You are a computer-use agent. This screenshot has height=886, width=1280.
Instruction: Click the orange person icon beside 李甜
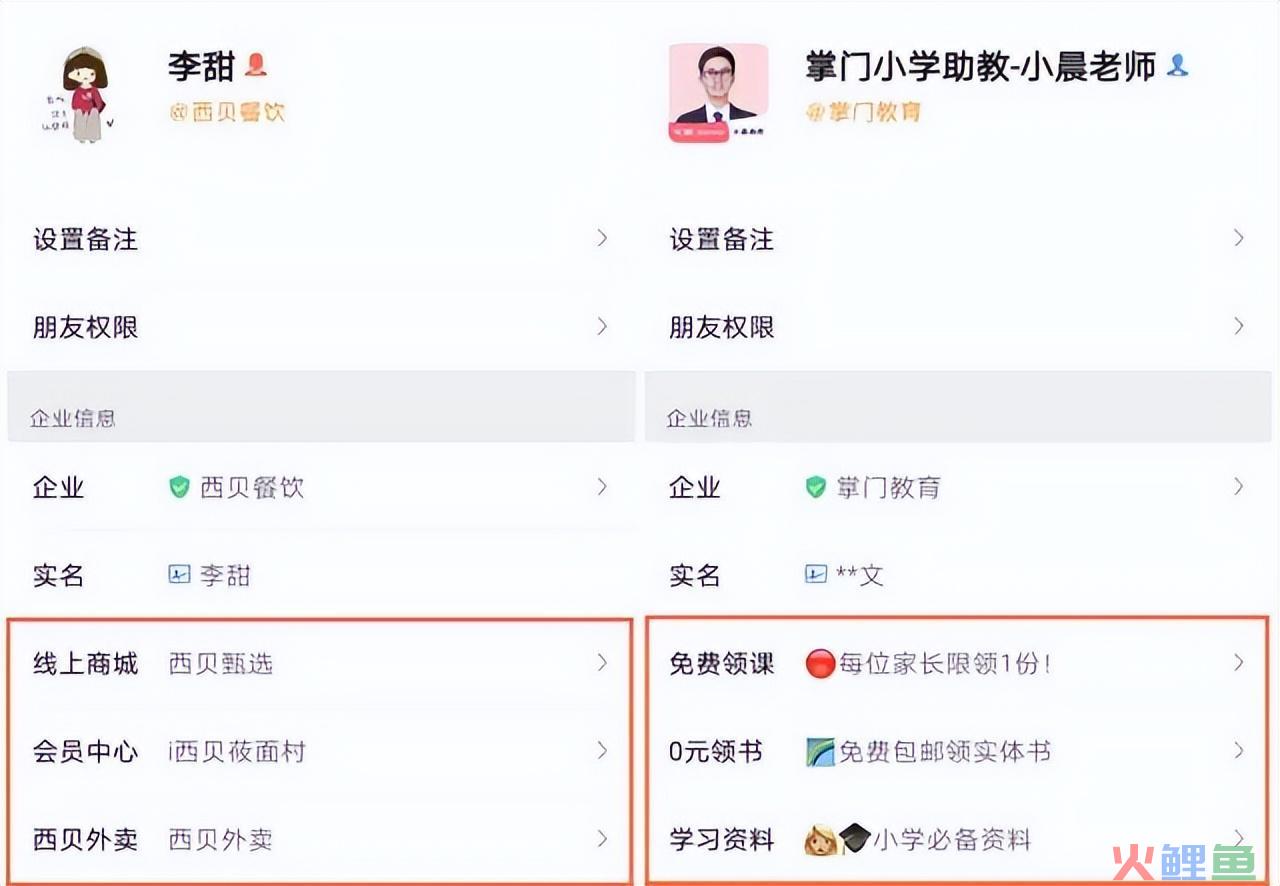point(257,66)
